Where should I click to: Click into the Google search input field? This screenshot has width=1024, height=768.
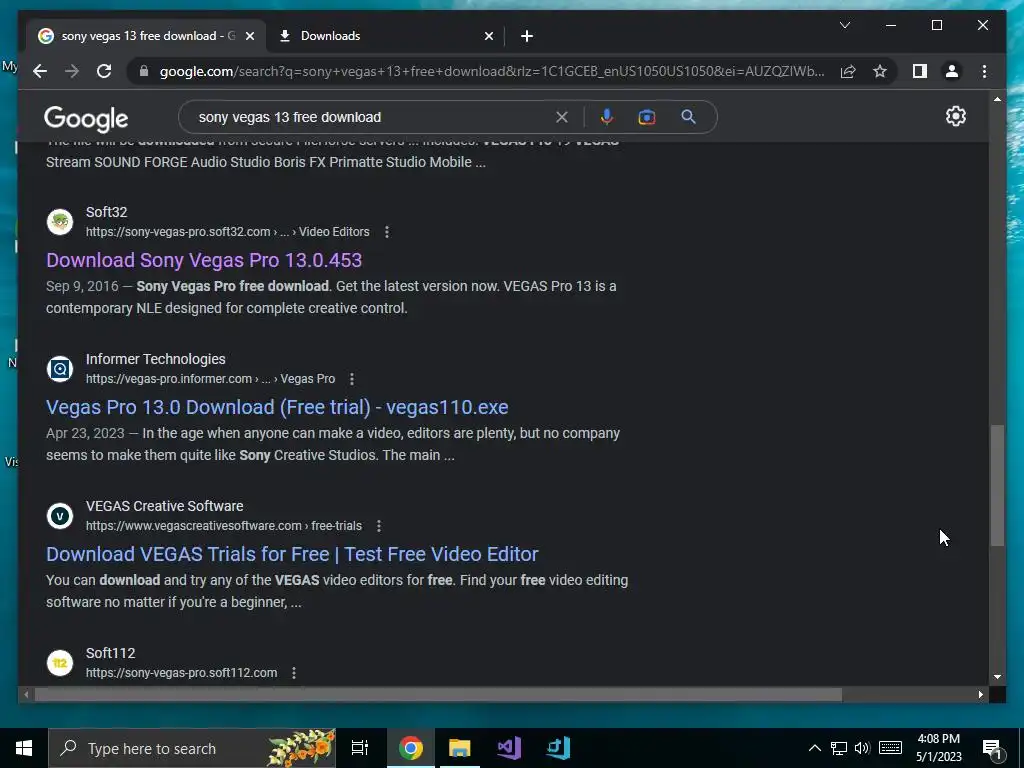click(372, 117)
